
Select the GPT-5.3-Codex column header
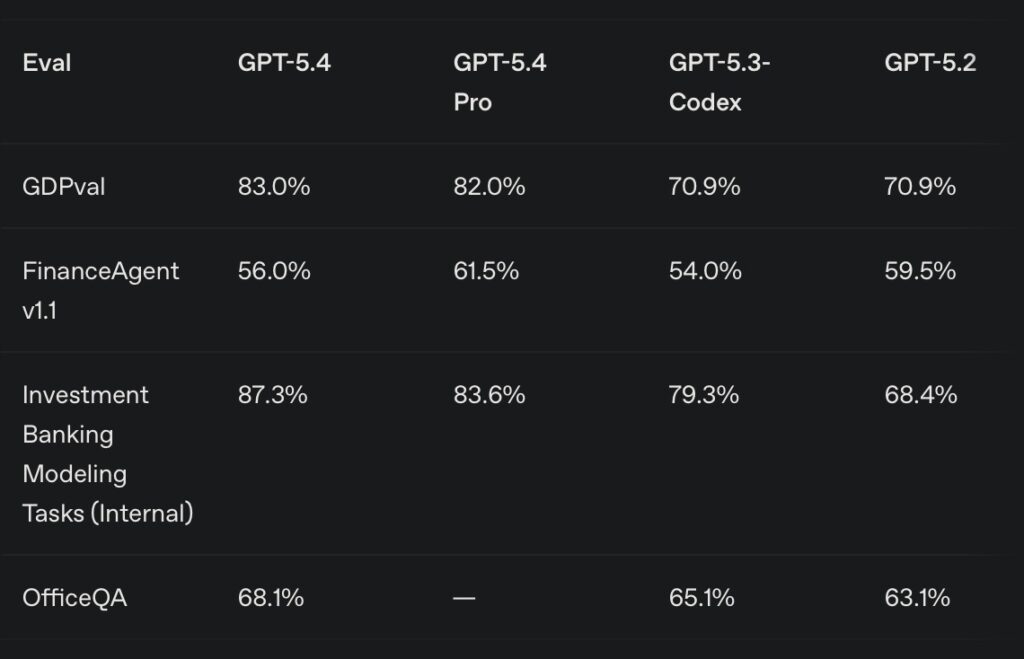719,82
